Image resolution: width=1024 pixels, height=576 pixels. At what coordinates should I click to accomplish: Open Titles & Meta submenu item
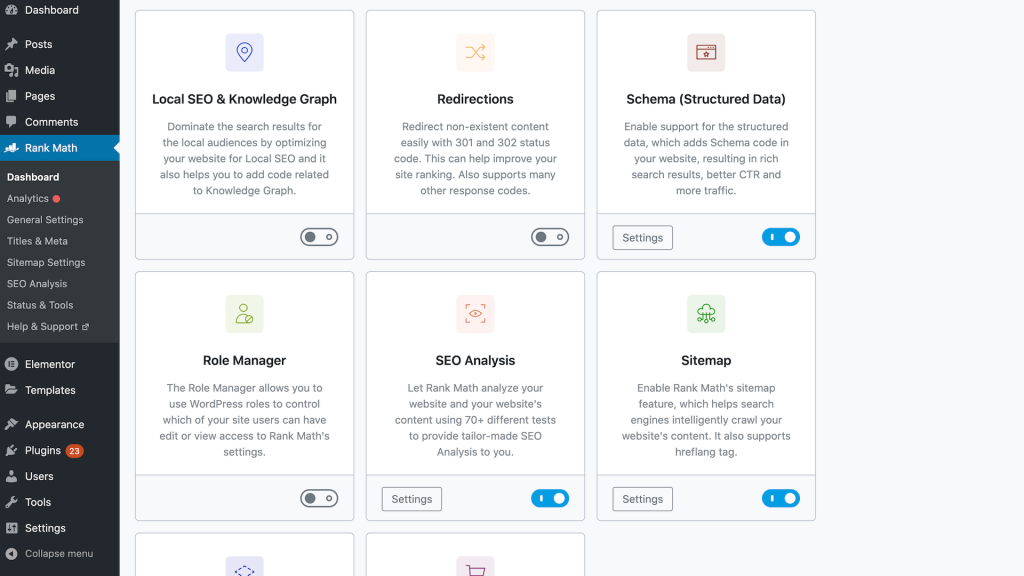click(37, 241)
